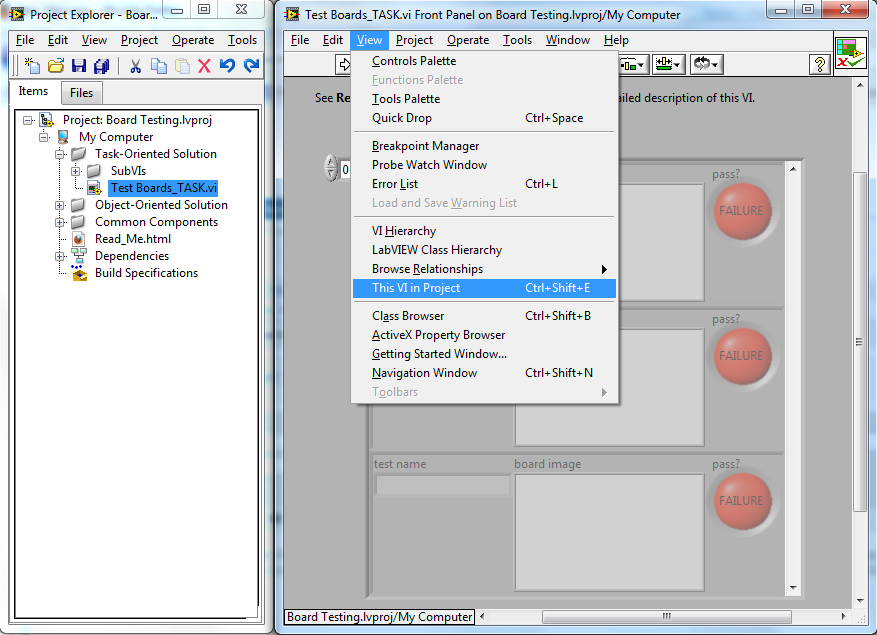The height and width of the screenshot is (635, 877).
Task: Collapse the Task-Oriented Solution folder
Action: point(59,154)
